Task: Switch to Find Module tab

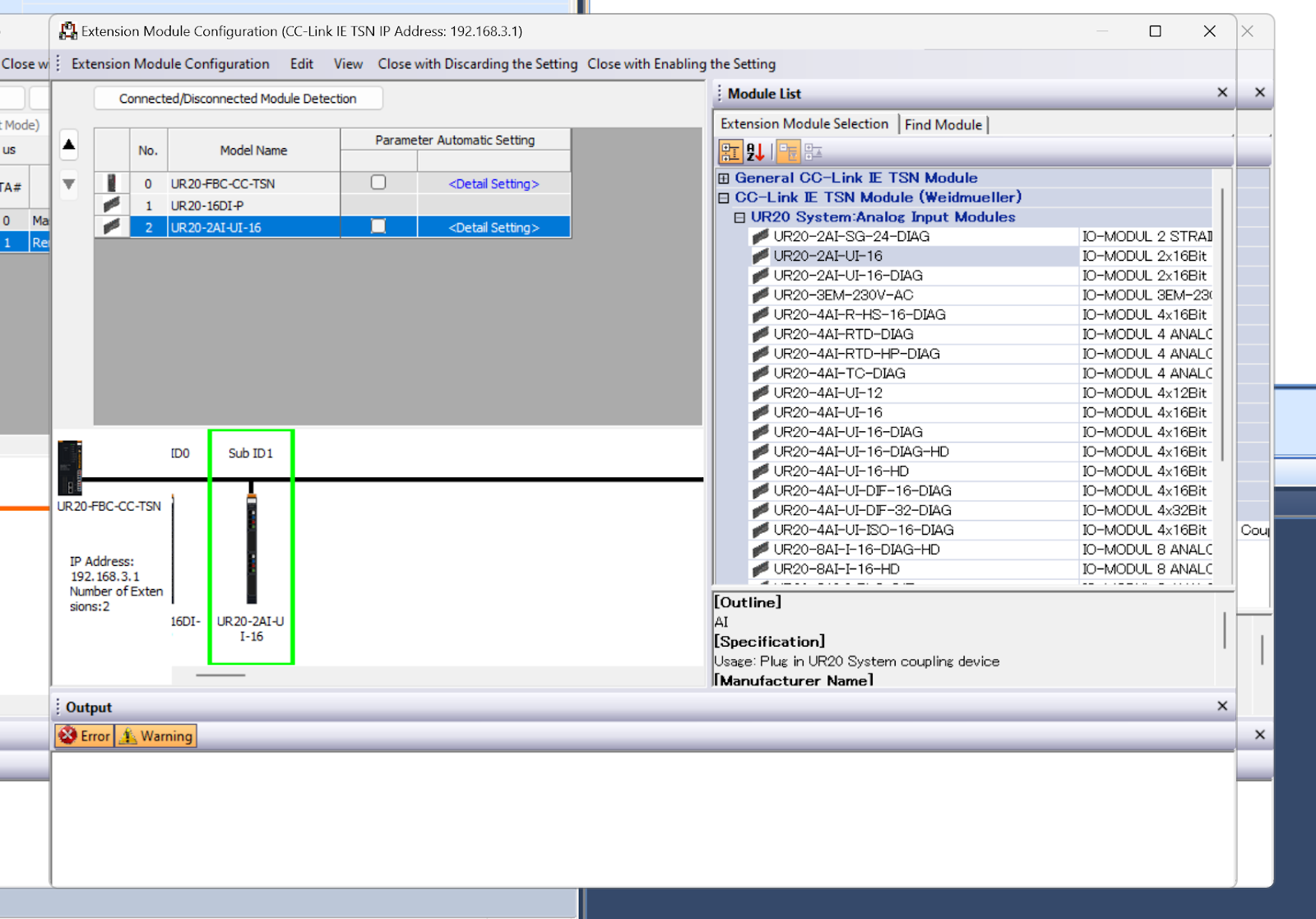Action: pyautogui.click(x=943, y=124)
